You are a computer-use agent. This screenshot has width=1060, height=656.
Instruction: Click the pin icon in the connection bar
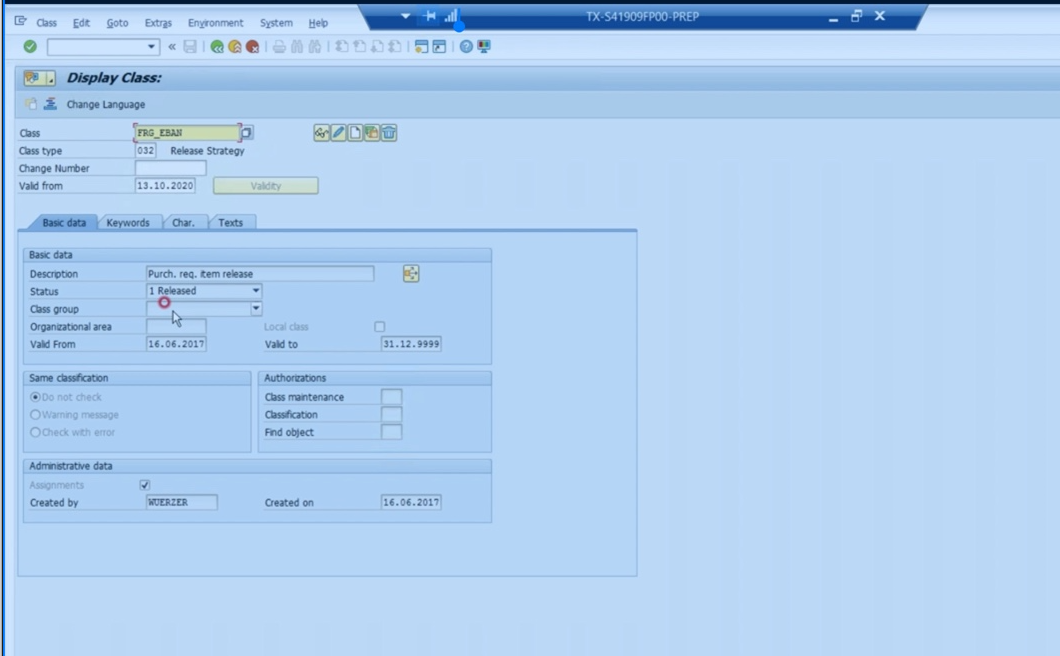(x=429, y=16)
